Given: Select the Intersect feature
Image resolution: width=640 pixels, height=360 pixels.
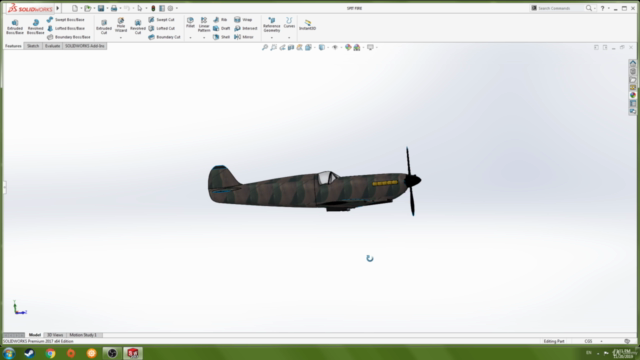Looking at the screenshot, I should coord(245,28).
